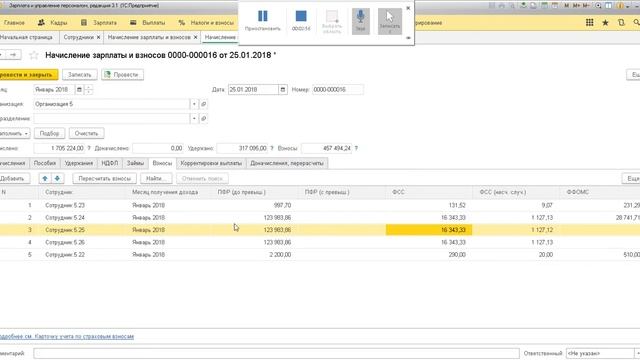Open calendar picker for the Январь 2018 month field

pyautogui.click(x=79, y=89)
